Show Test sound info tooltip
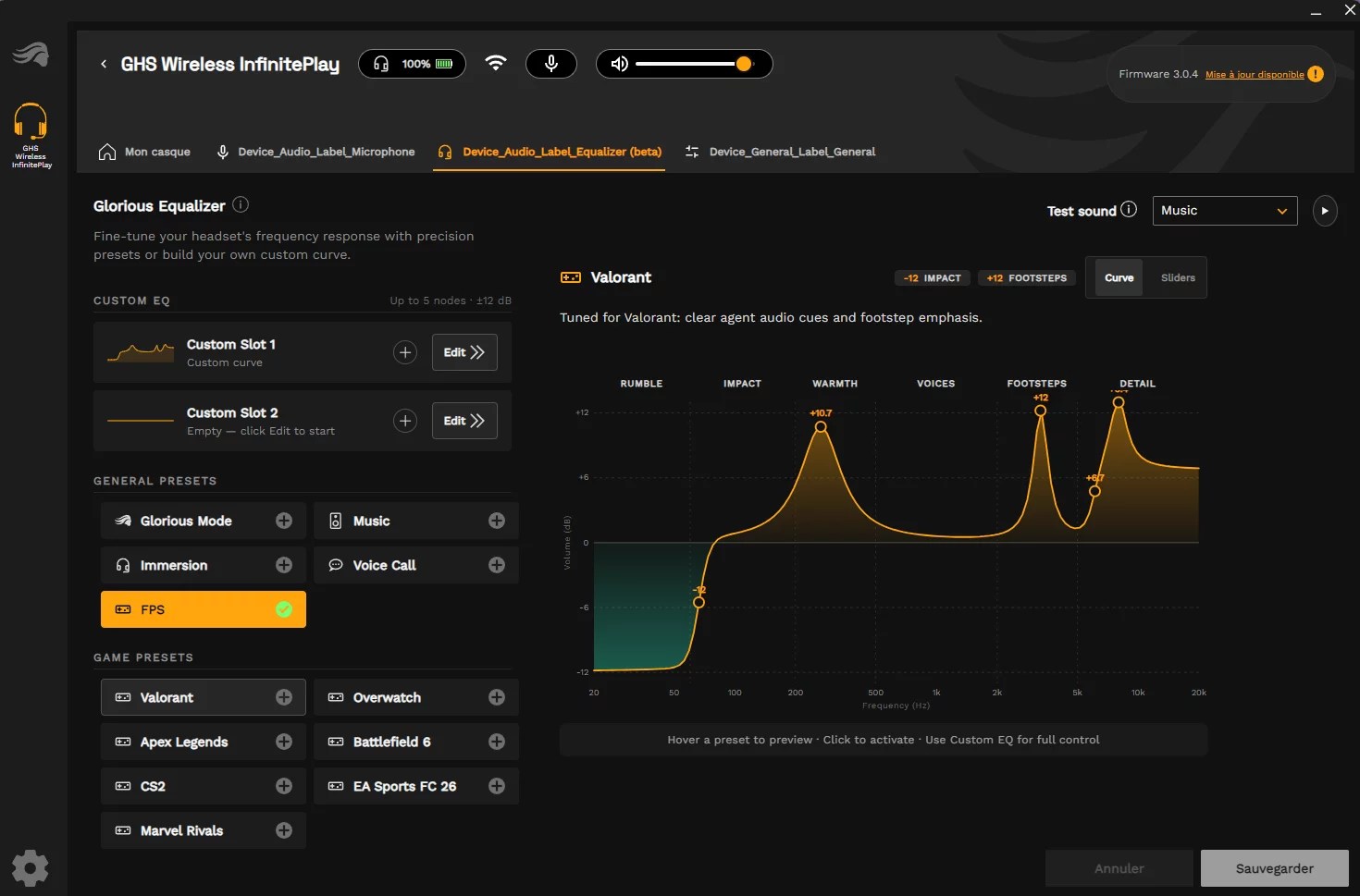 1129,210
